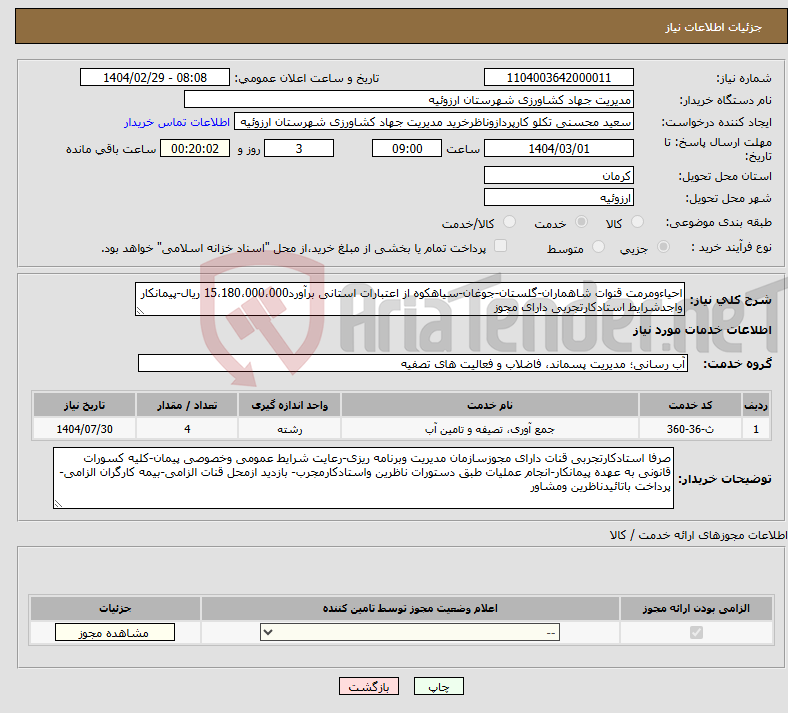Click the جزئیات column header
788x713 pixels.
click(115, 608)
